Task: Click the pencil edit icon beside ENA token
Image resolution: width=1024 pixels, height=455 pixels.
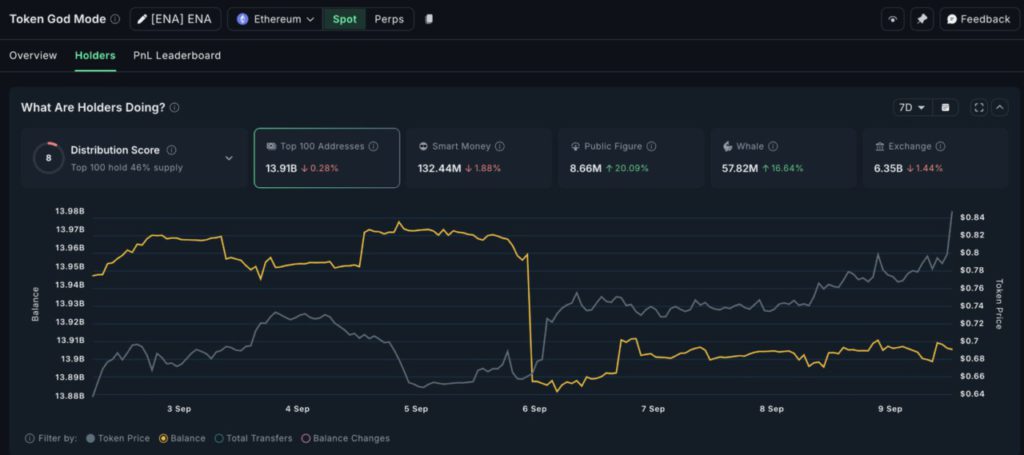Action: (x=141, y=19)
